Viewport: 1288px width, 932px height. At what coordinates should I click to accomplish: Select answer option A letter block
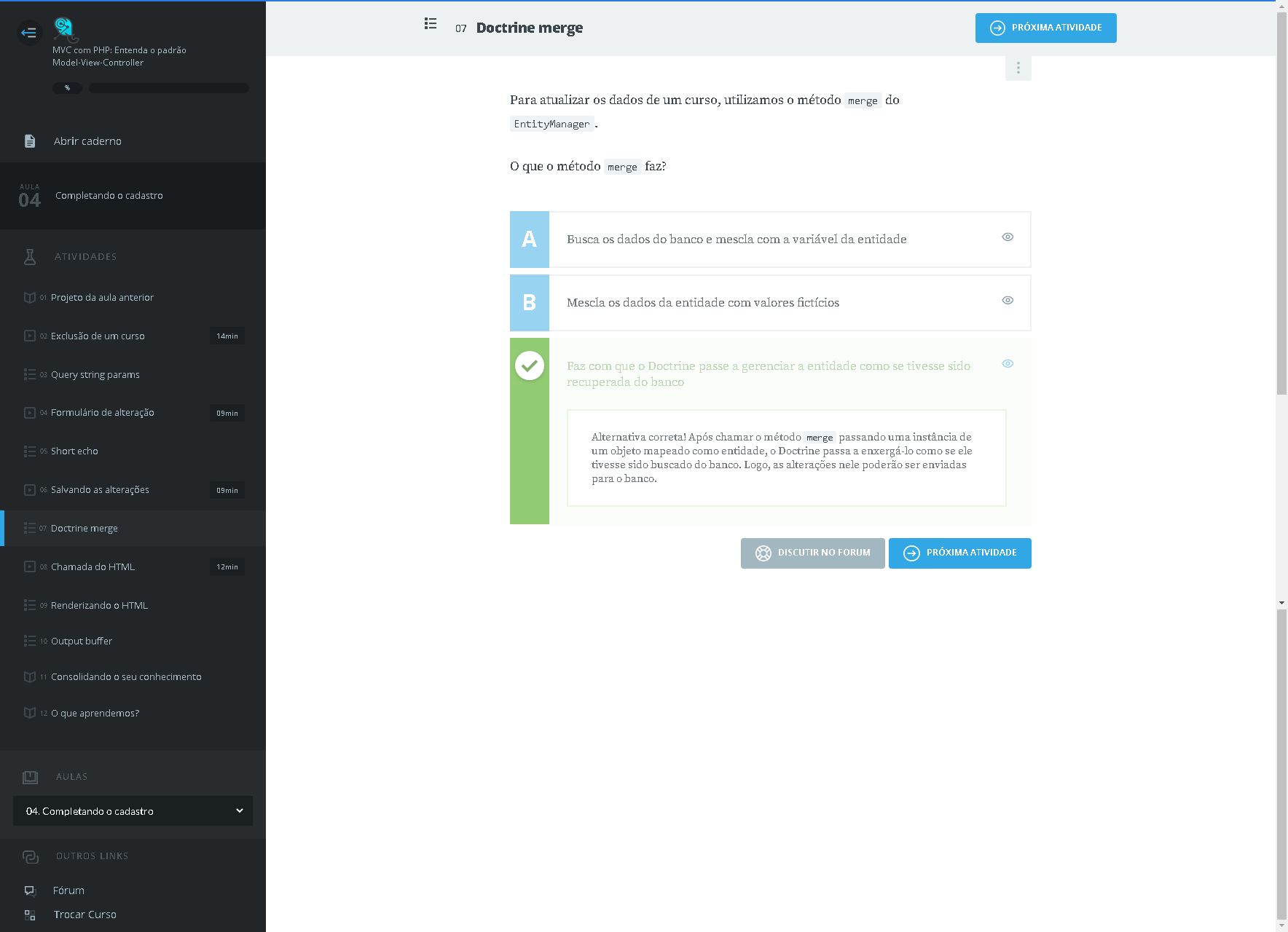coord(530,240)
